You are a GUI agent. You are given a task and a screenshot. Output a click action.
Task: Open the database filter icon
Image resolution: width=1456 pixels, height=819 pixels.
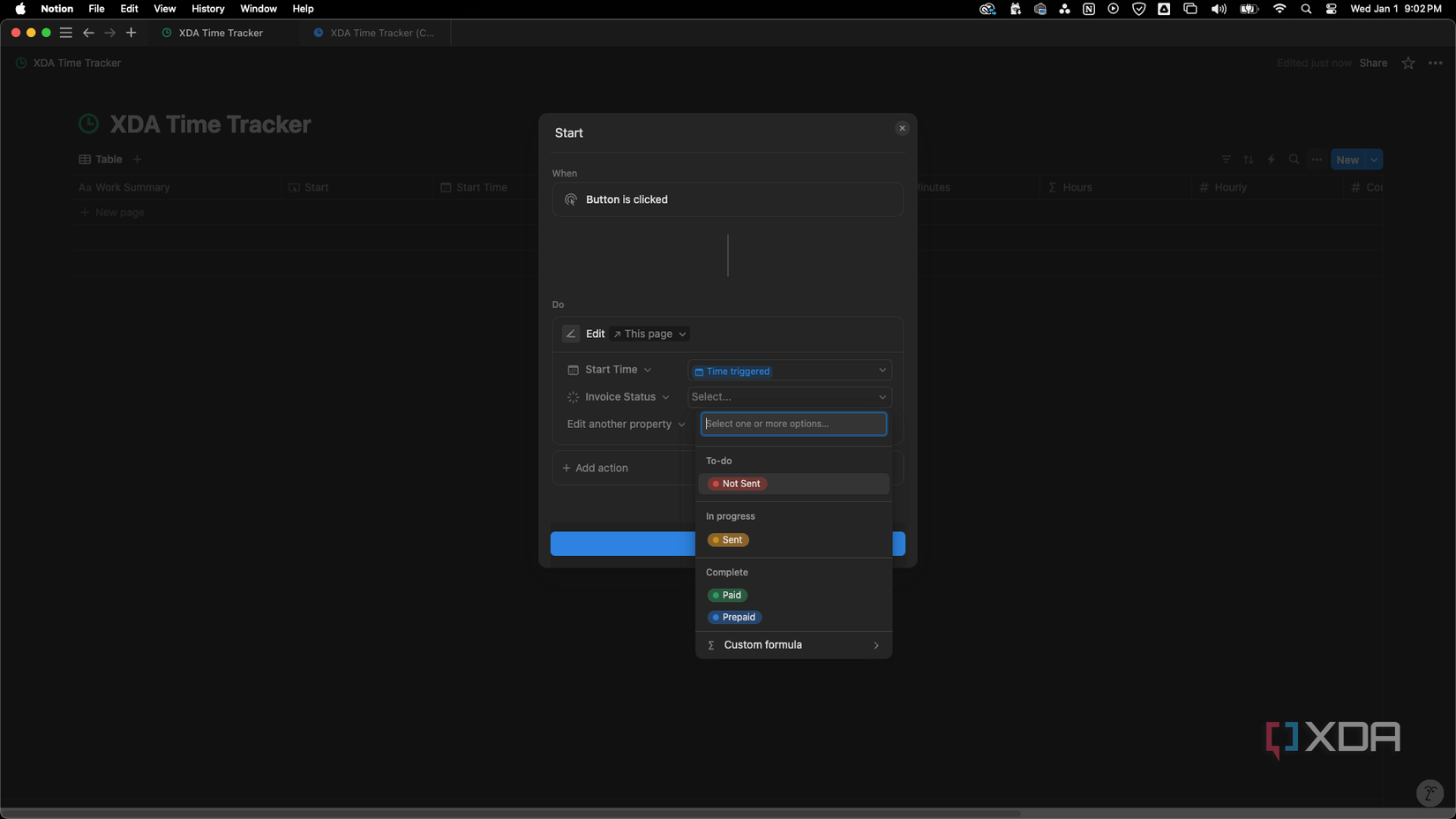tap(1226, 160)
